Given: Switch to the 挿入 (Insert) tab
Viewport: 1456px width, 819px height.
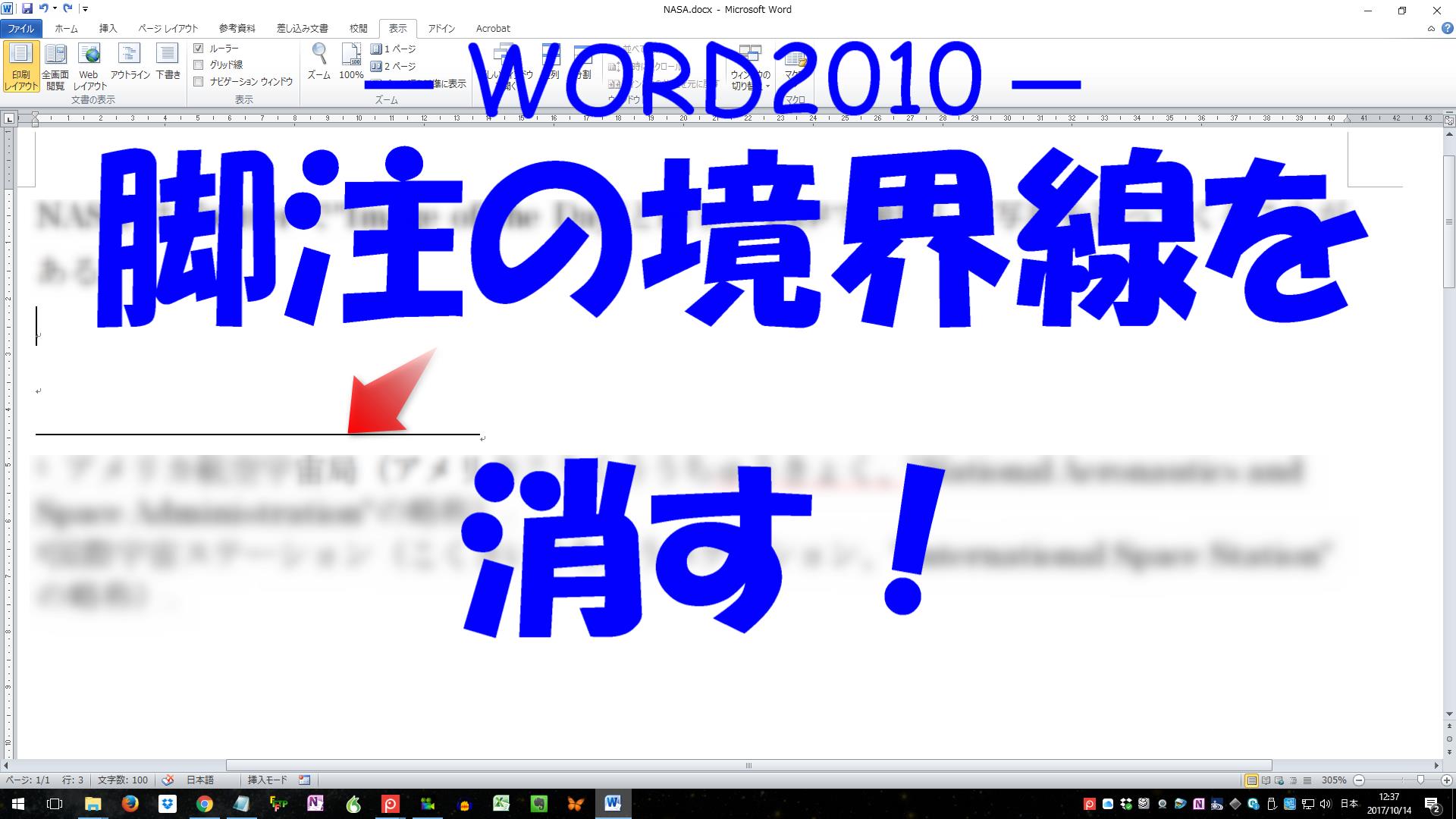Looking at the screenshot, I should [108, 28].
